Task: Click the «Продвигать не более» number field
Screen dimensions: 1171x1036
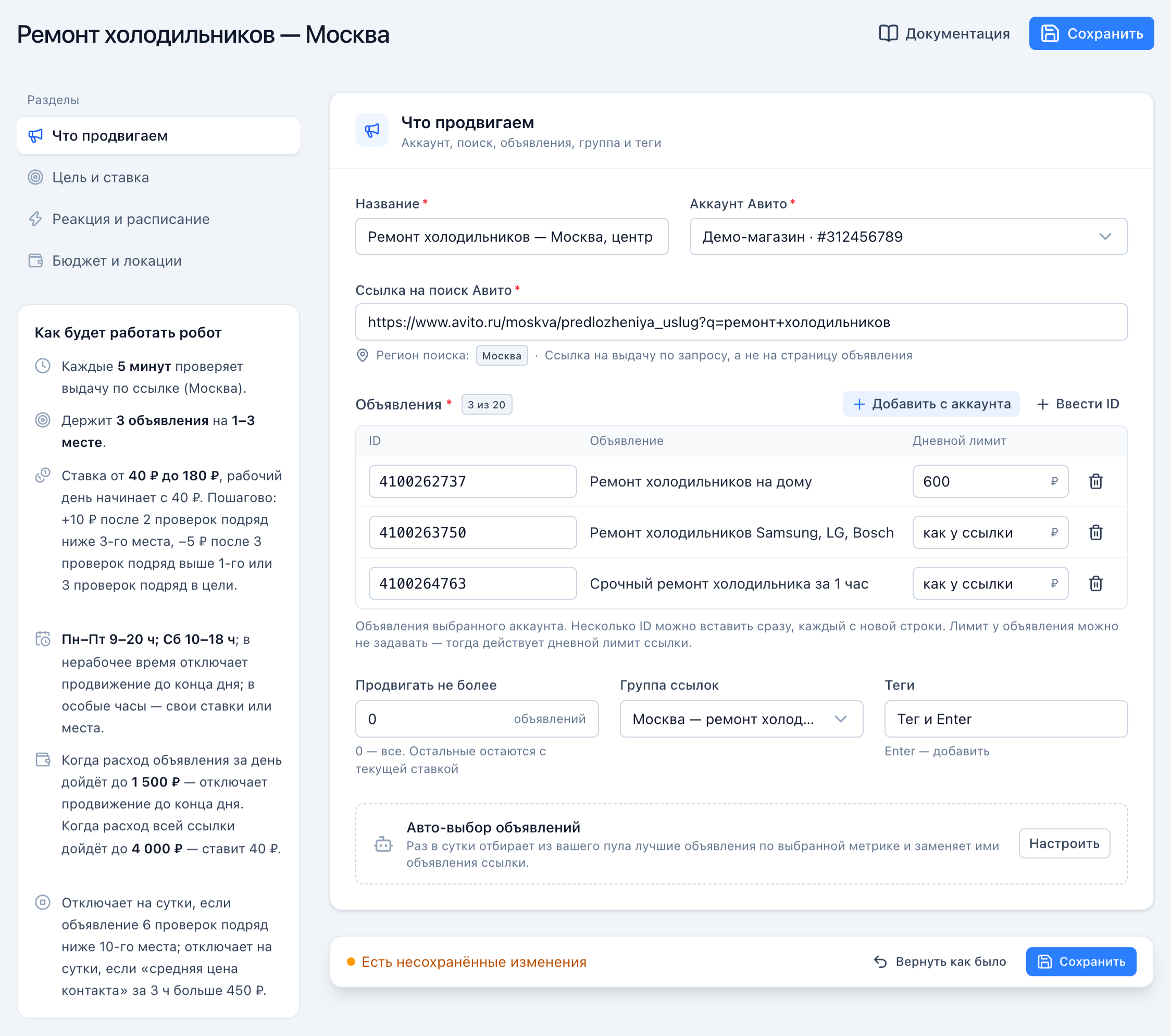Action: (477, 719)
